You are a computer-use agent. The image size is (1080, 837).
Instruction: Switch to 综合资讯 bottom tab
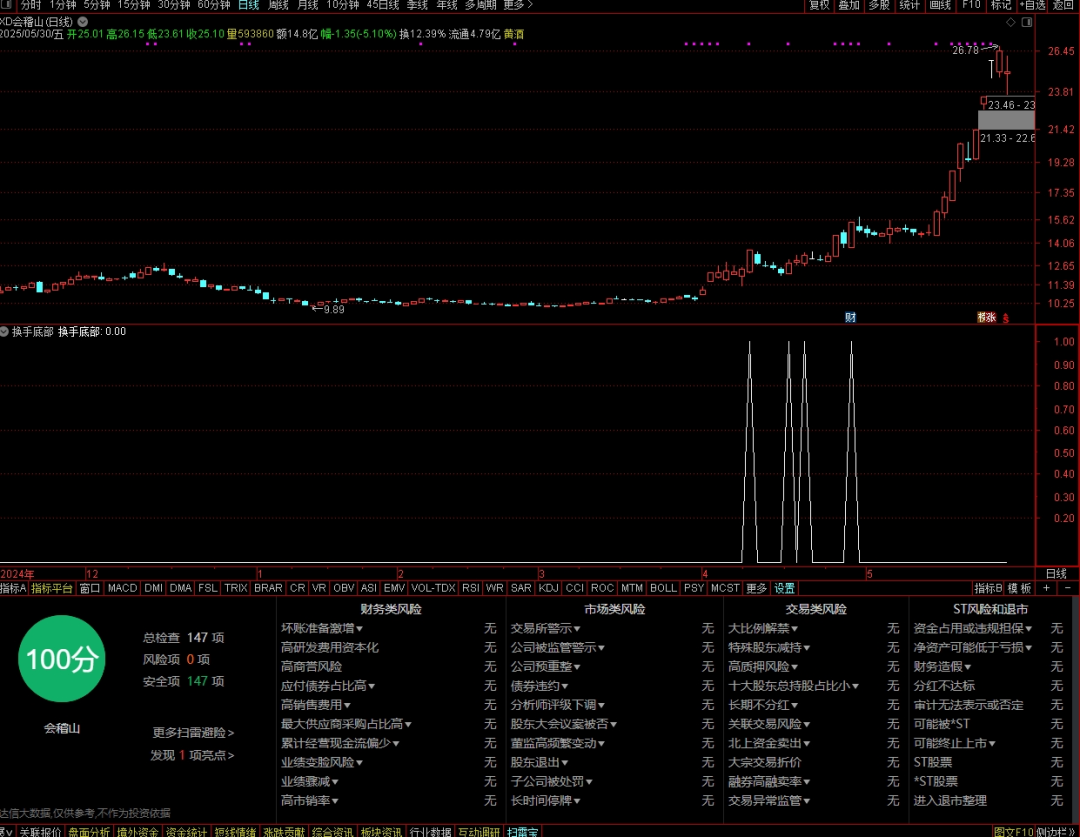pos(333,831)
